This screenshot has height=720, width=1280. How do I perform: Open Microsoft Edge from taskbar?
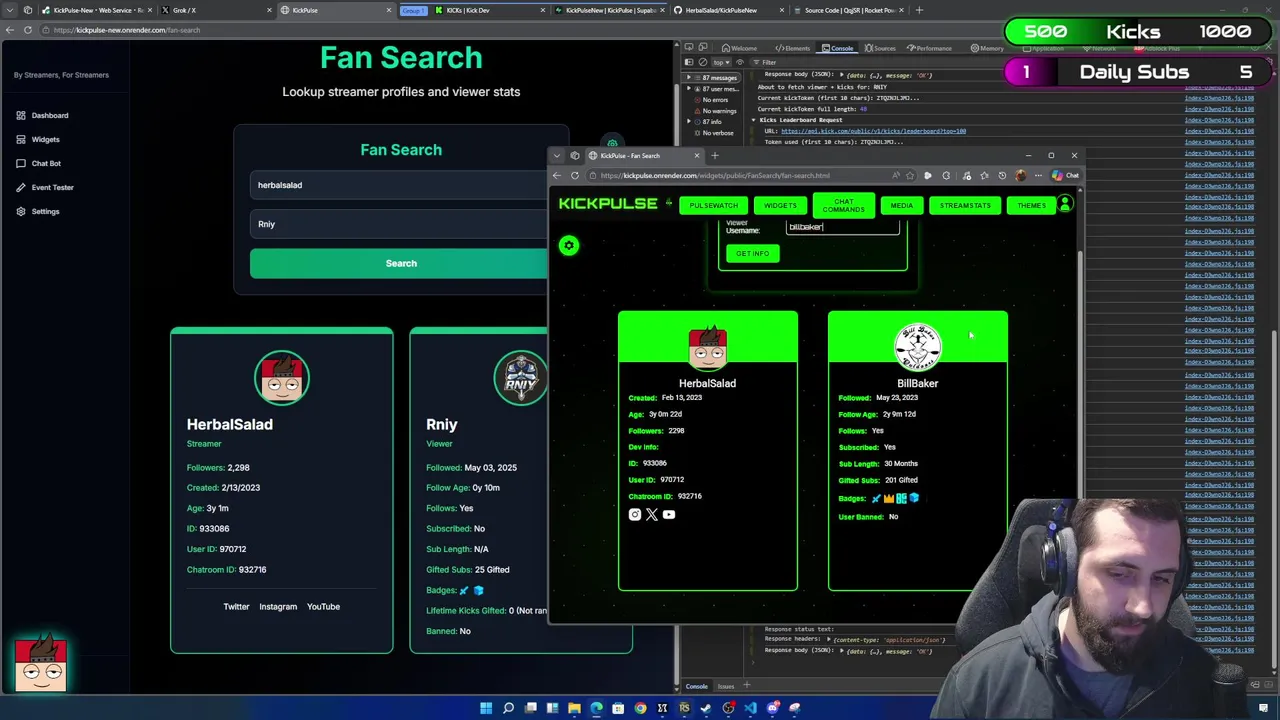(x=596, y=708)
